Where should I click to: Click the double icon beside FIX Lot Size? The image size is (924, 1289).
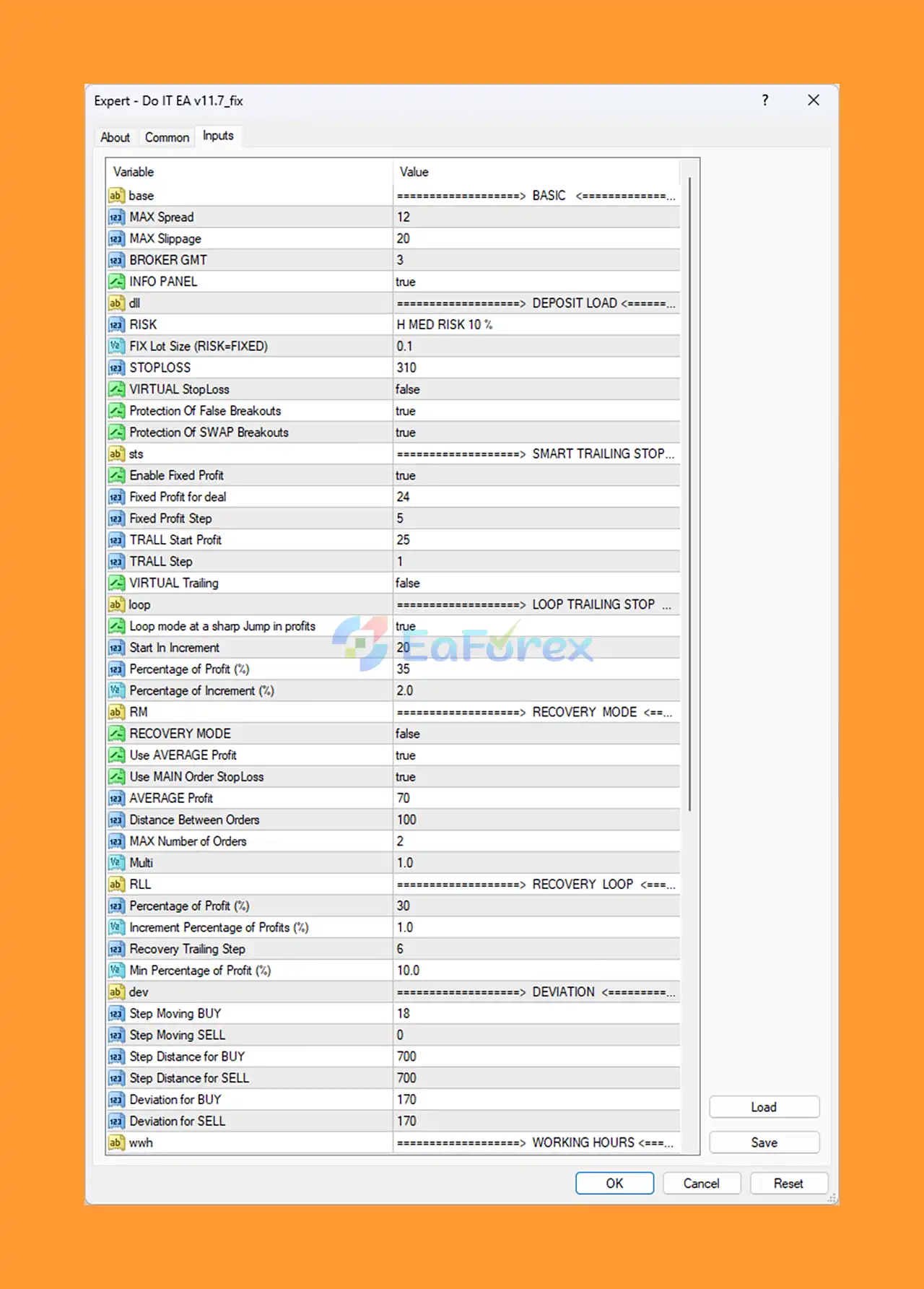coord(116,347)
